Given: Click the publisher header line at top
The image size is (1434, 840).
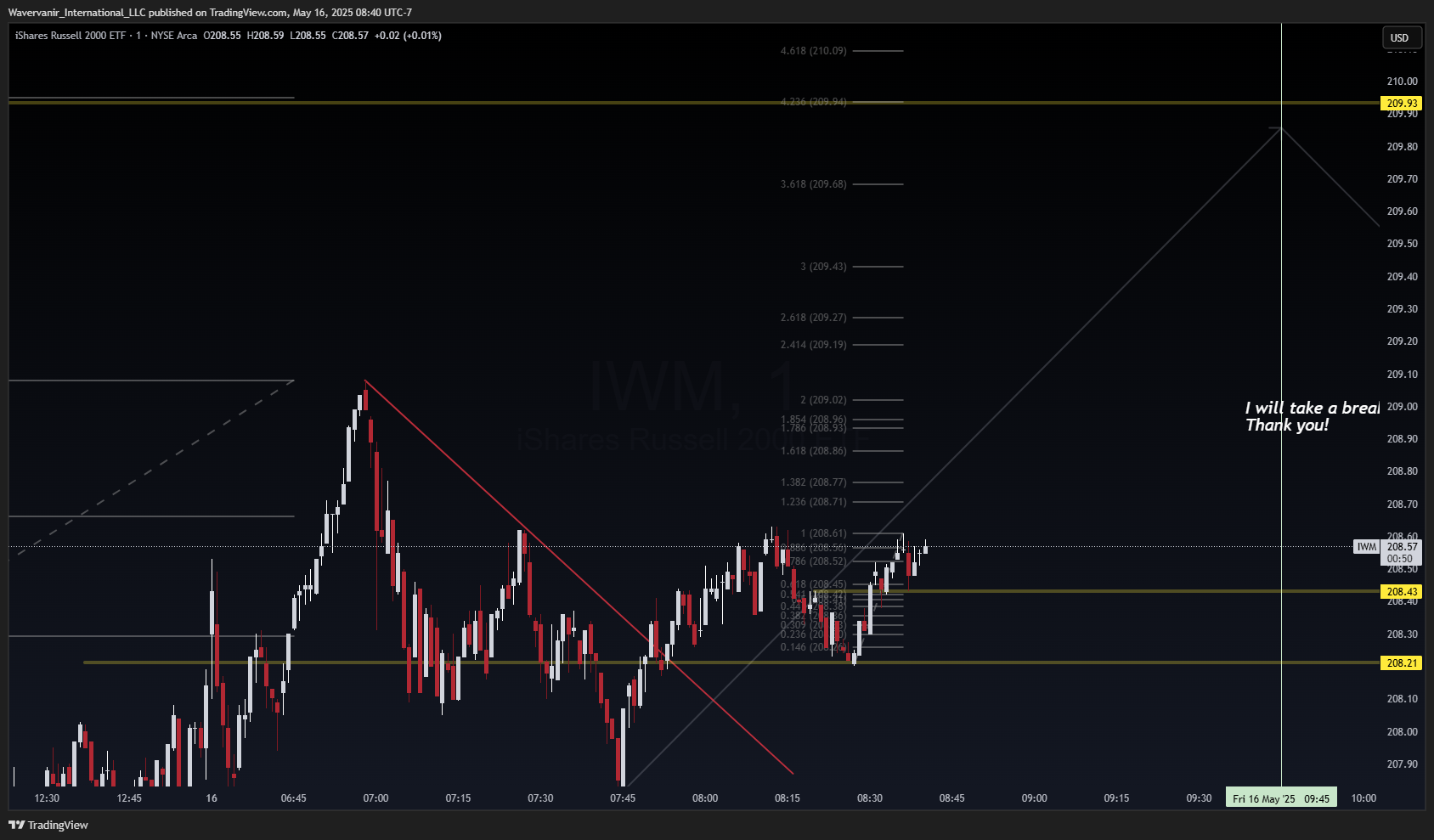Looking at the screenshot, I should [x=210, y=13].
